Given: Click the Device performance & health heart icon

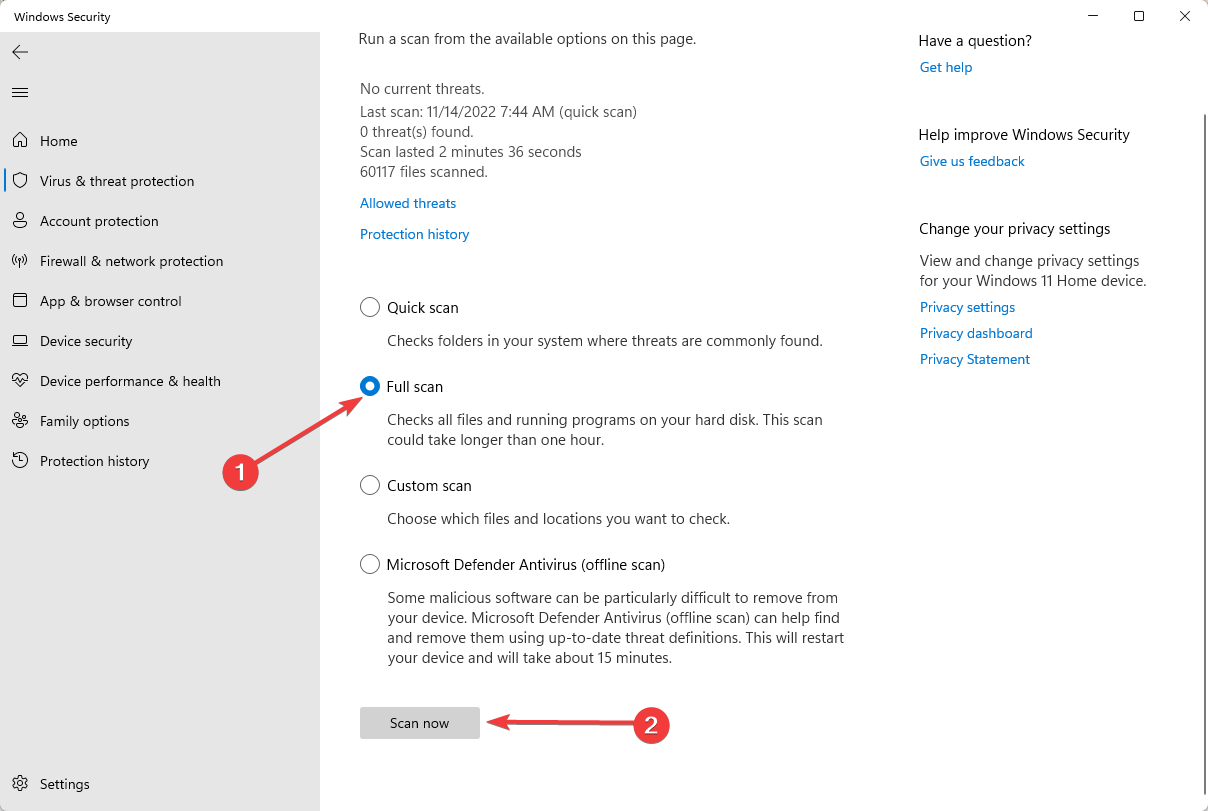Looking at the screenshot, I should (x=20, y=381).
